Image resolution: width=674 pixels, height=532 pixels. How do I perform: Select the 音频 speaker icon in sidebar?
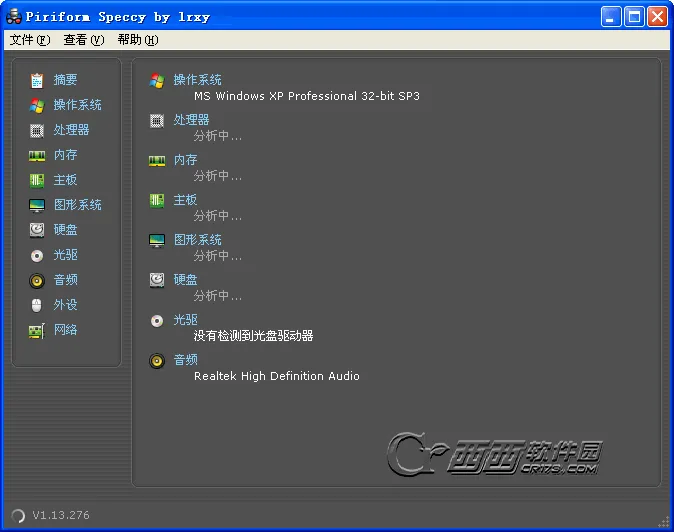[37, 280]
